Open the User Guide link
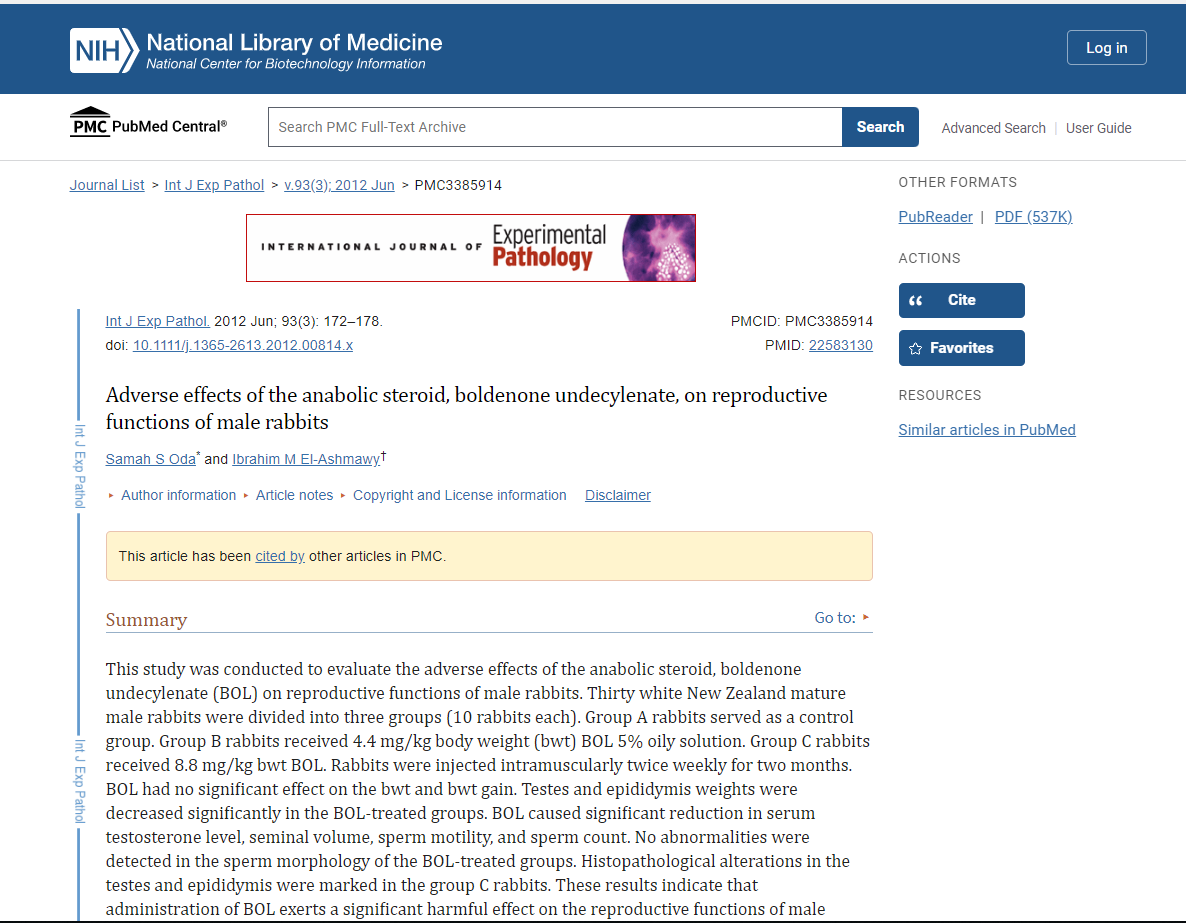 pos(1098,128)
